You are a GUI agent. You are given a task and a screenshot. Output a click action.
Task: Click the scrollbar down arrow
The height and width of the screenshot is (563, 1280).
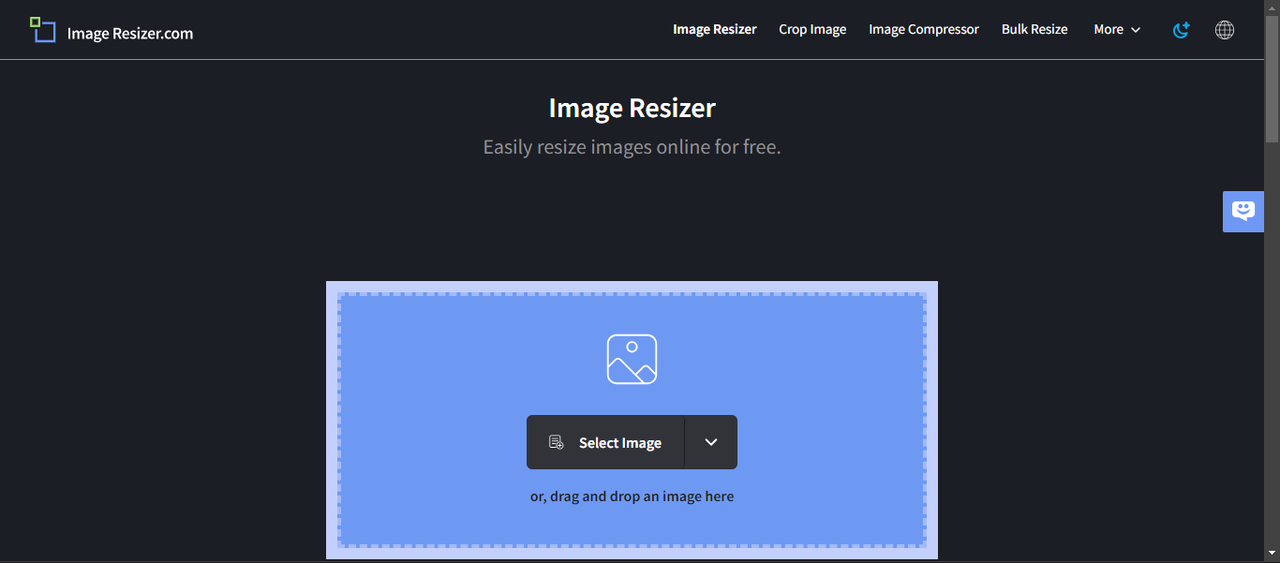(x=1272, y=553)
